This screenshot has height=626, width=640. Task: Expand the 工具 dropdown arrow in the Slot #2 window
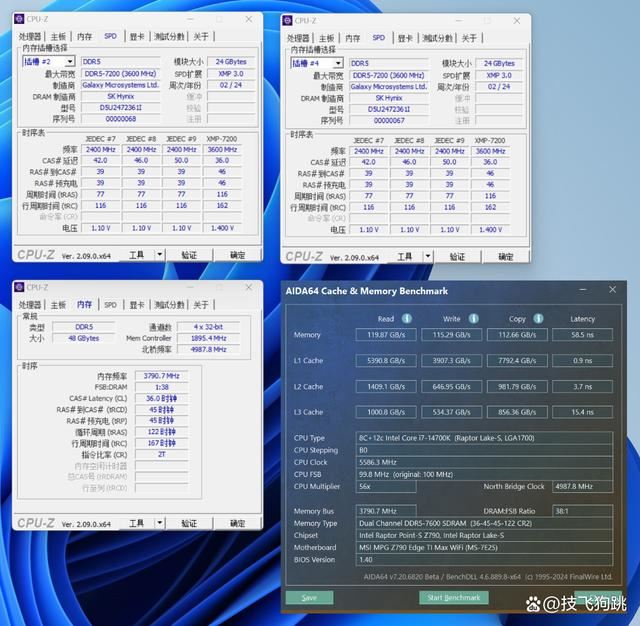(159, 254)
